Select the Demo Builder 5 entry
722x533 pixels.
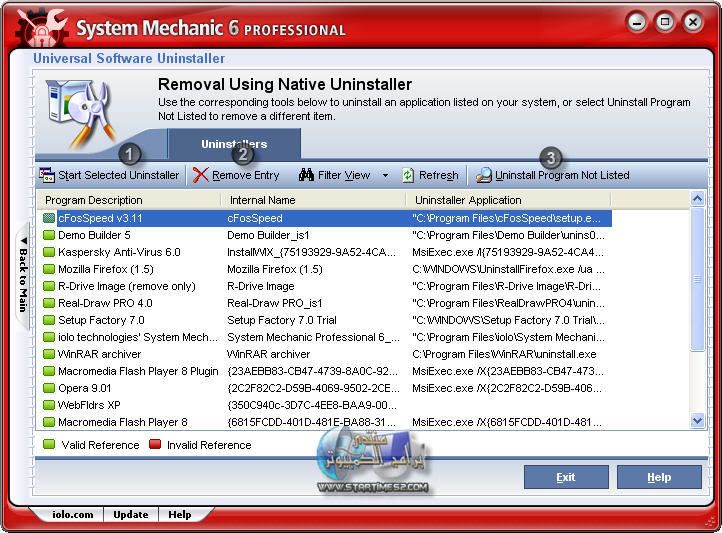pyautogui.click(x=94, y=235)
